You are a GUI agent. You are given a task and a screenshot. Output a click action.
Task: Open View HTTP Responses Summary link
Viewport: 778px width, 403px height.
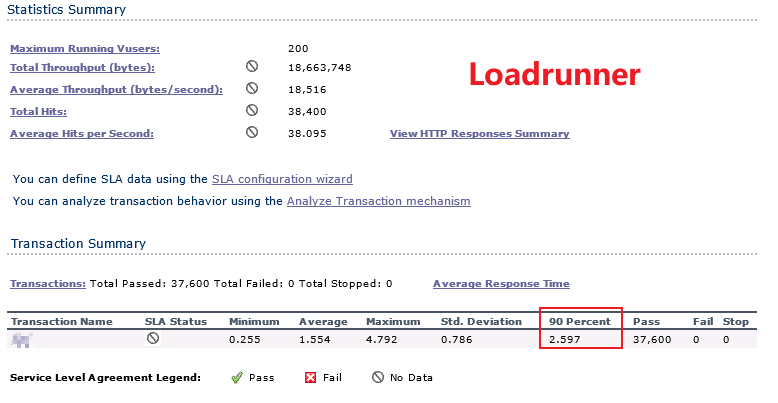pos(480,134)
